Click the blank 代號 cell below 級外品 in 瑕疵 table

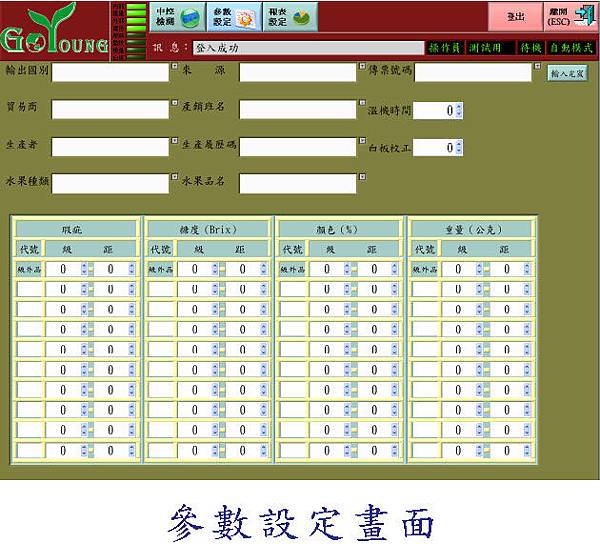click(29, 290)
